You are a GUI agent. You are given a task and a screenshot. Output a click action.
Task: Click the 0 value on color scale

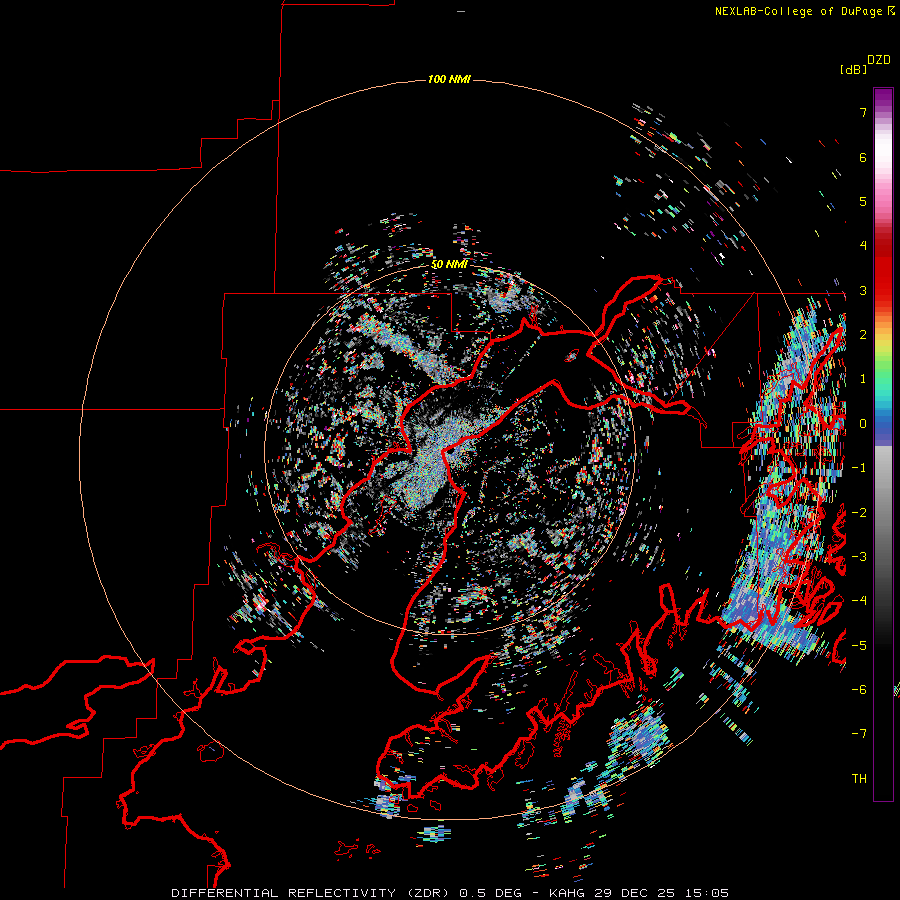pos(863,424)
